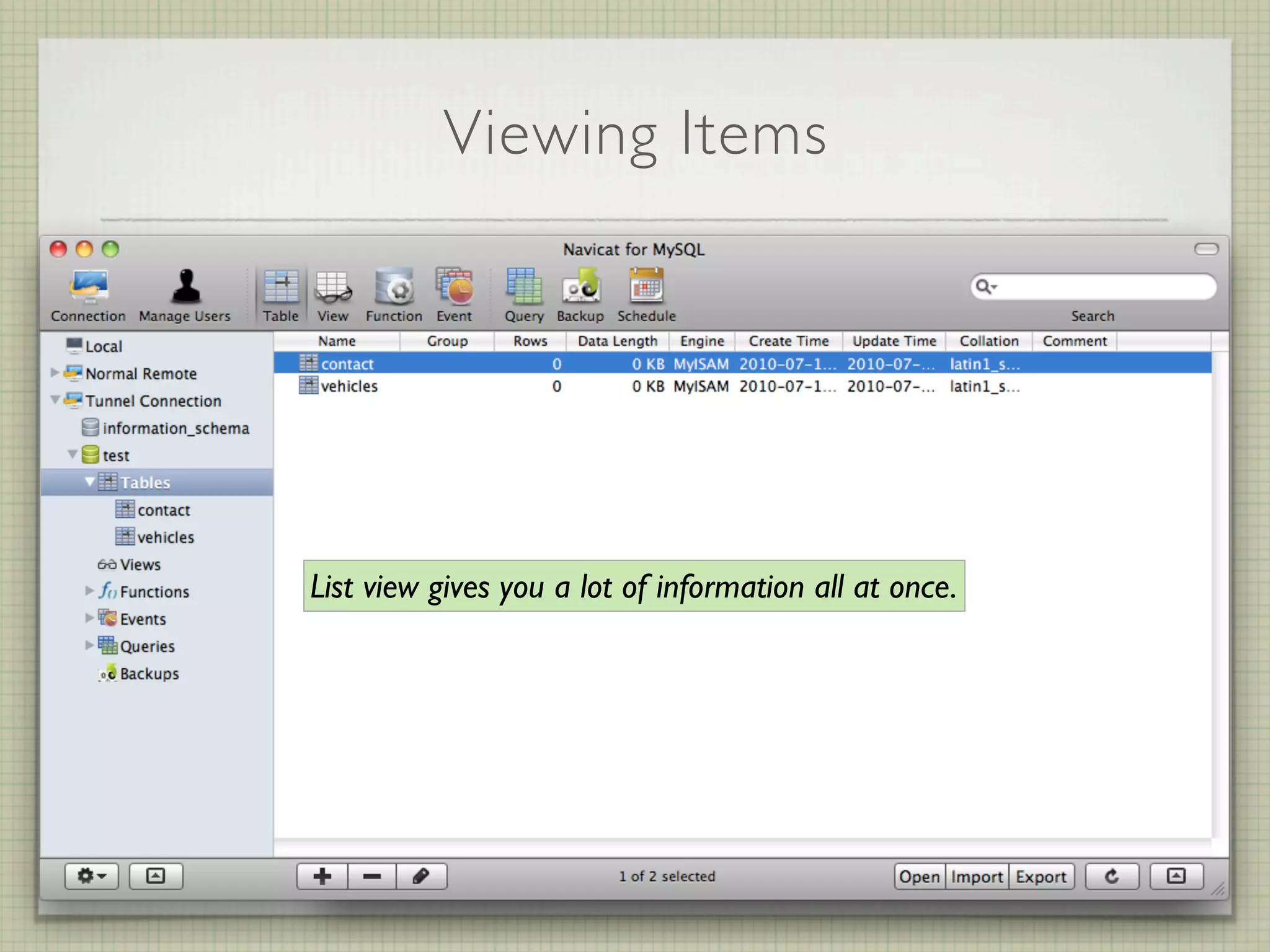The image size is (1270, 952).
Task: Expand the Normal Remote connection
Action: [55, 372]
